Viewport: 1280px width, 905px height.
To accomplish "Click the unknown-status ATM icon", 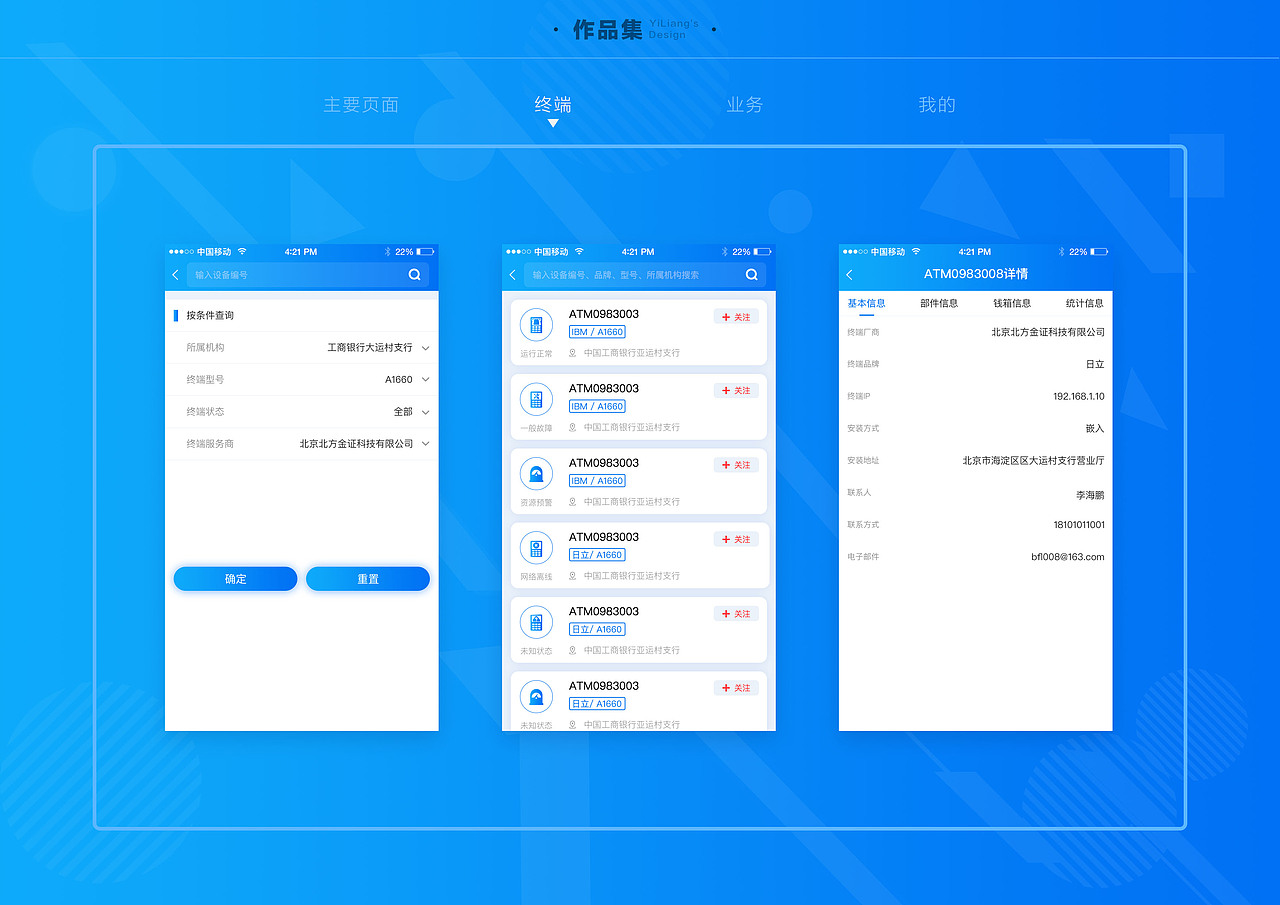I will point(536,621).
